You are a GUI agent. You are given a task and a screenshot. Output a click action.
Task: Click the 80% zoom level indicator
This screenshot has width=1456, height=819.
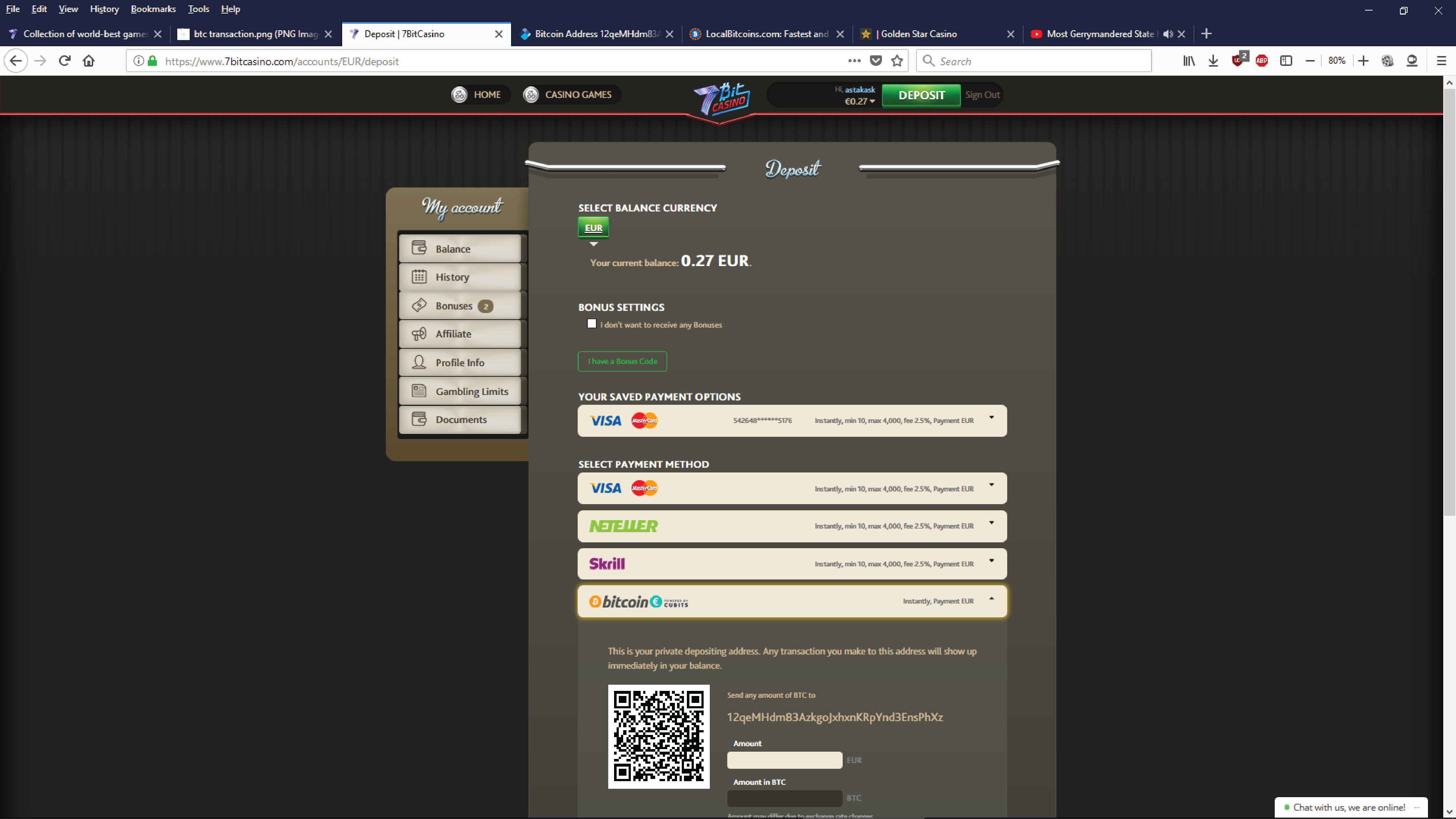(1337, 61)
